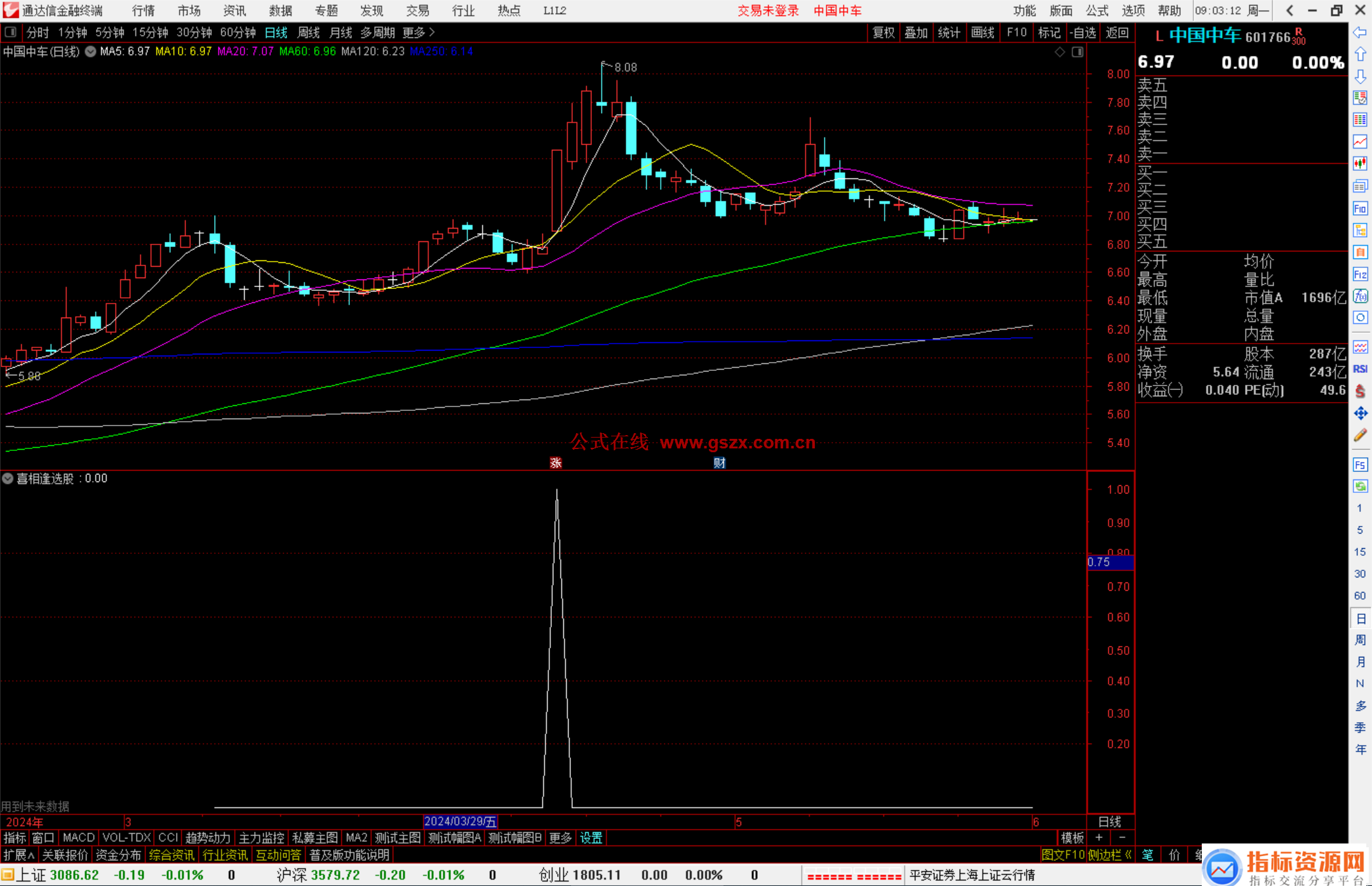Image resolution: width=1372 pixels, height=886 pixels.
Task: Select quarterly 季 period in right sidebar
Action: click(x=1360, y=728)
